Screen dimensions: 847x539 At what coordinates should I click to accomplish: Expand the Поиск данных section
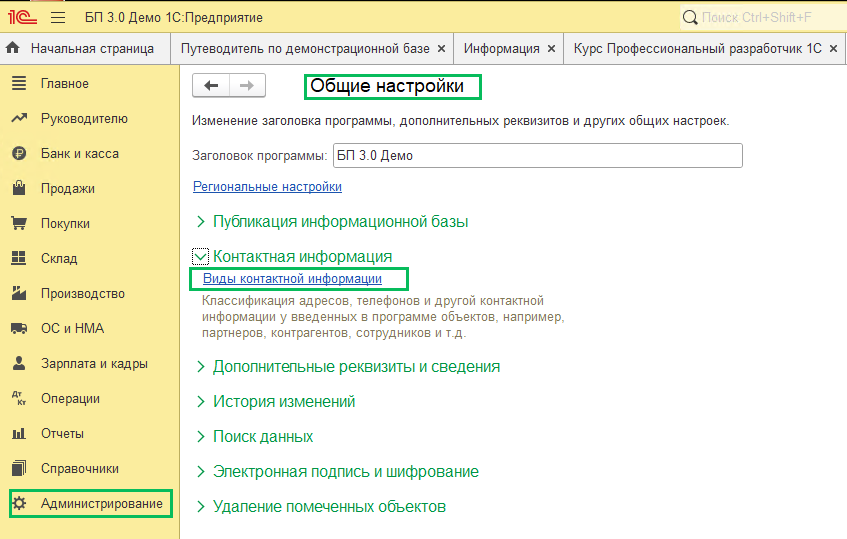coord(201,437)
